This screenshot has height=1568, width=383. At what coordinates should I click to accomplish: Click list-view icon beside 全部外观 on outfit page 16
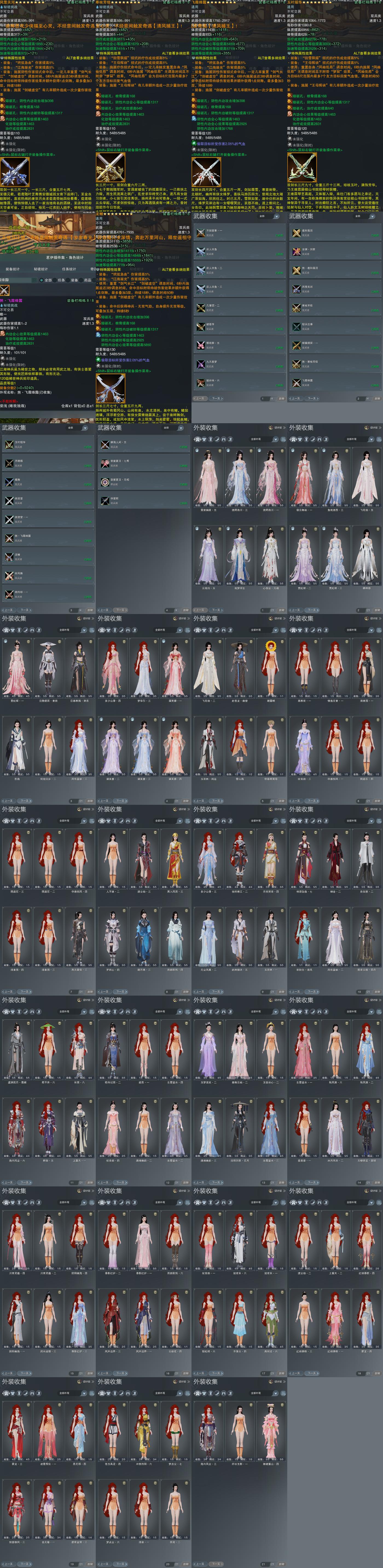pos(187,1202)
